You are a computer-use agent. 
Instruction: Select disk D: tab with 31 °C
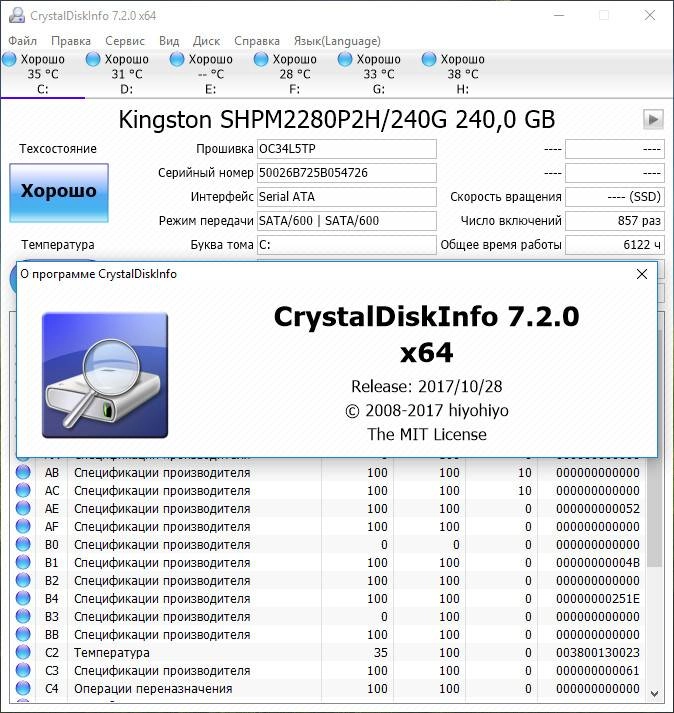126,74
